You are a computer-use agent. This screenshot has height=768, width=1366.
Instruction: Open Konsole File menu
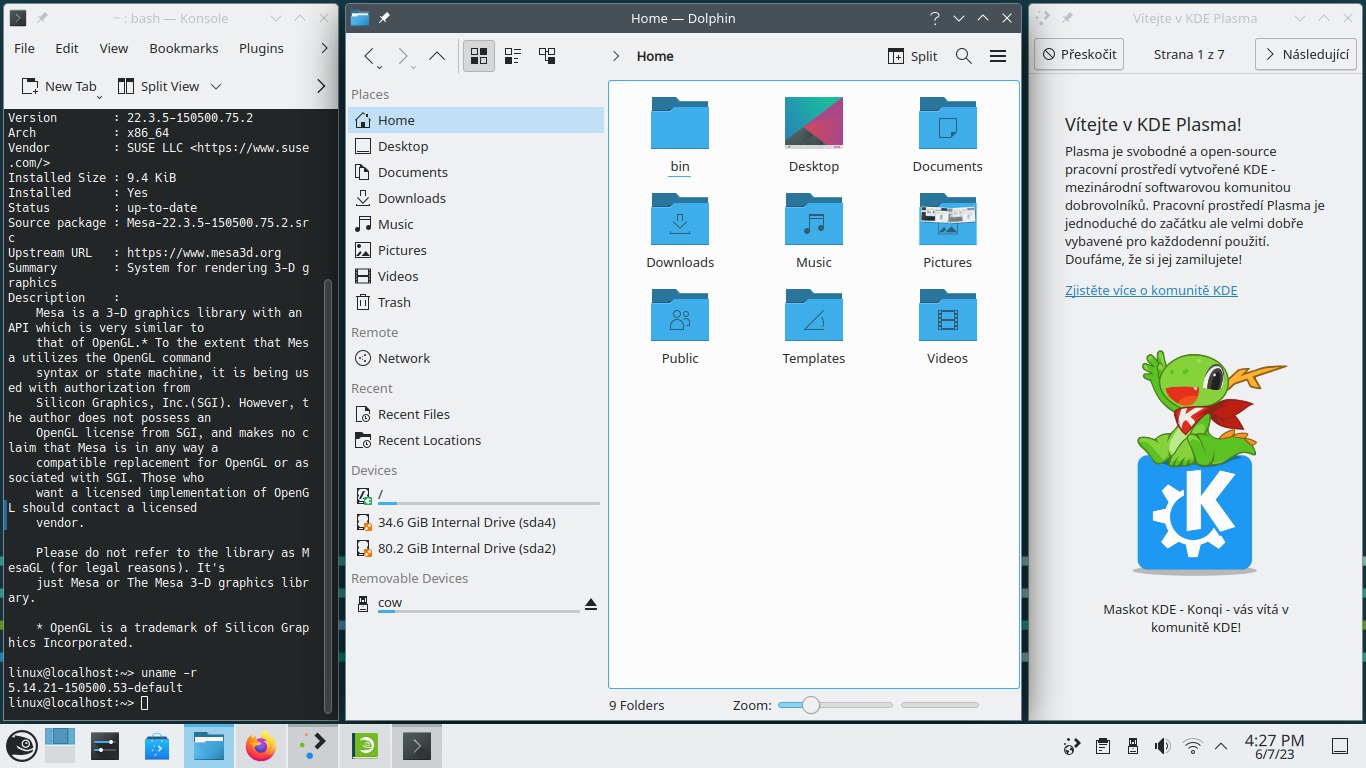tap(24, 48)
